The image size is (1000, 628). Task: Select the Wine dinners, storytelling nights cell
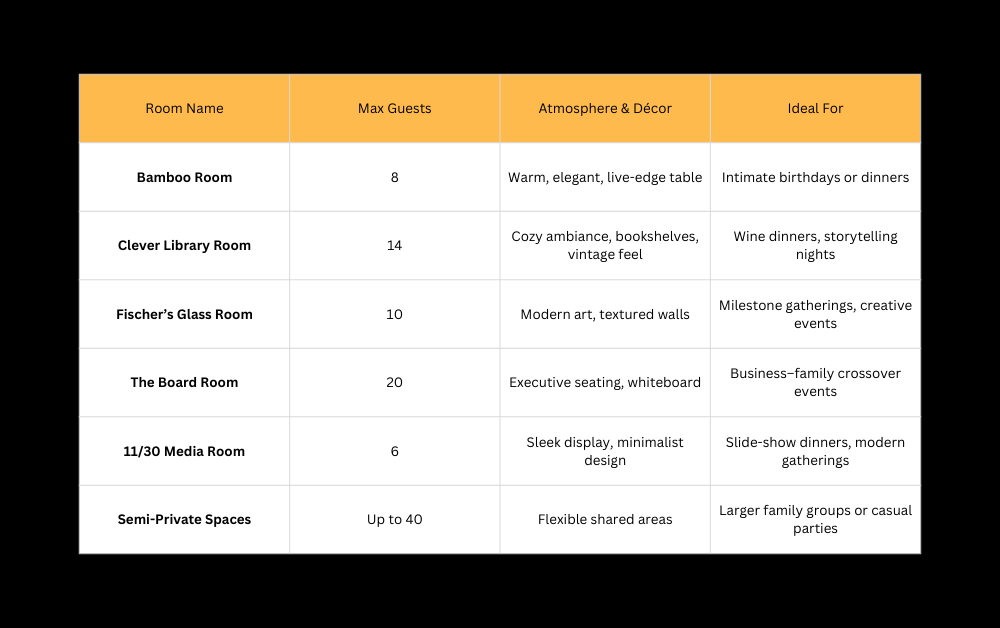pos(815,245)
